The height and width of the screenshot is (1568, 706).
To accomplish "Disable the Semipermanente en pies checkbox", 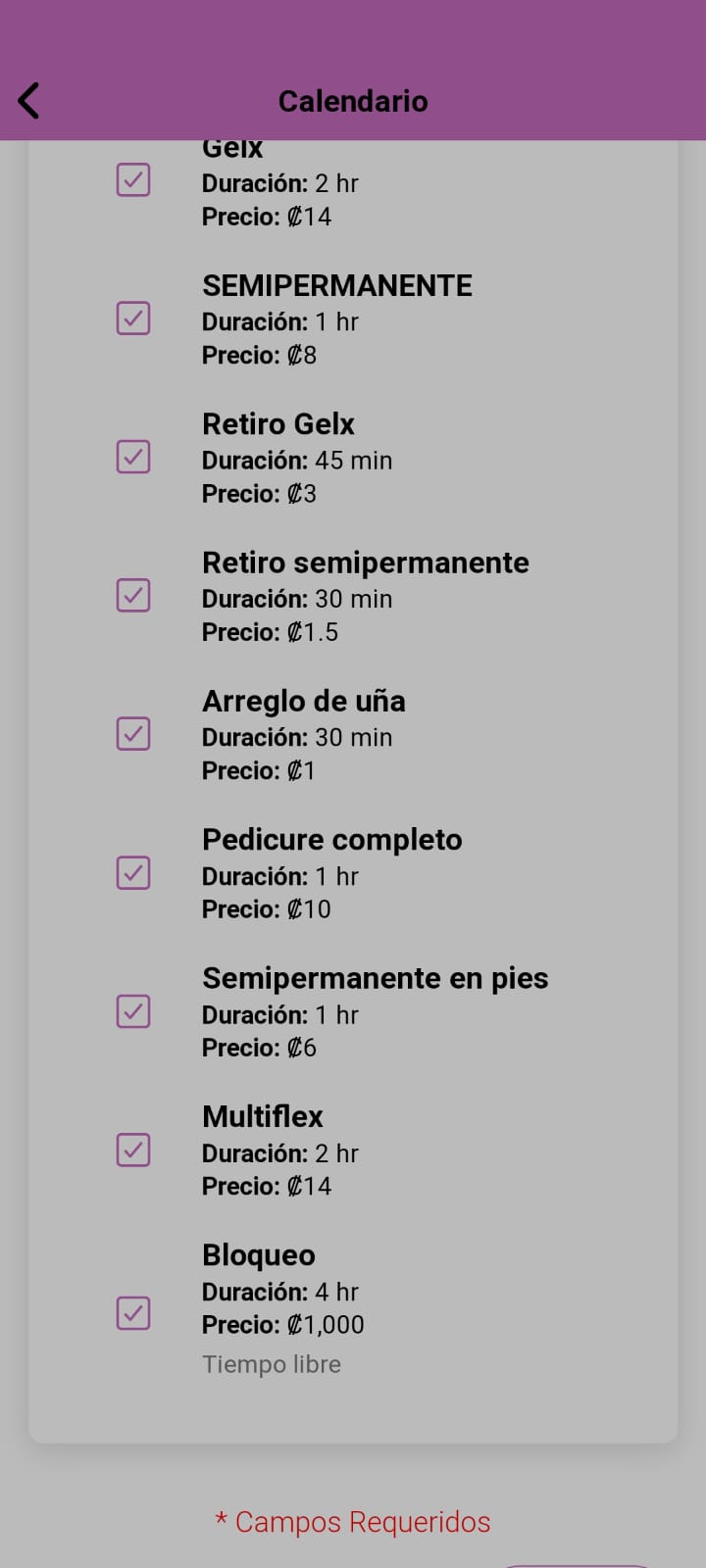I will pos(133,1011).
